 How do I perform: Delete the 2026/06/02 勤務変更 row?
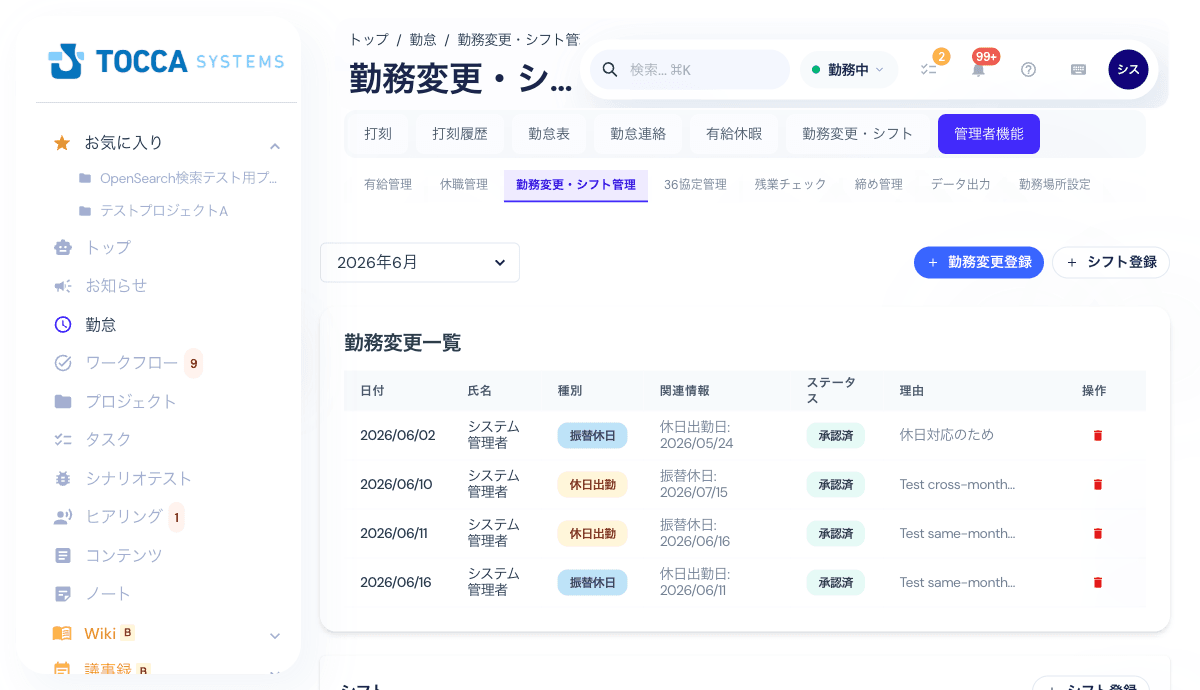coord(1098,435)
